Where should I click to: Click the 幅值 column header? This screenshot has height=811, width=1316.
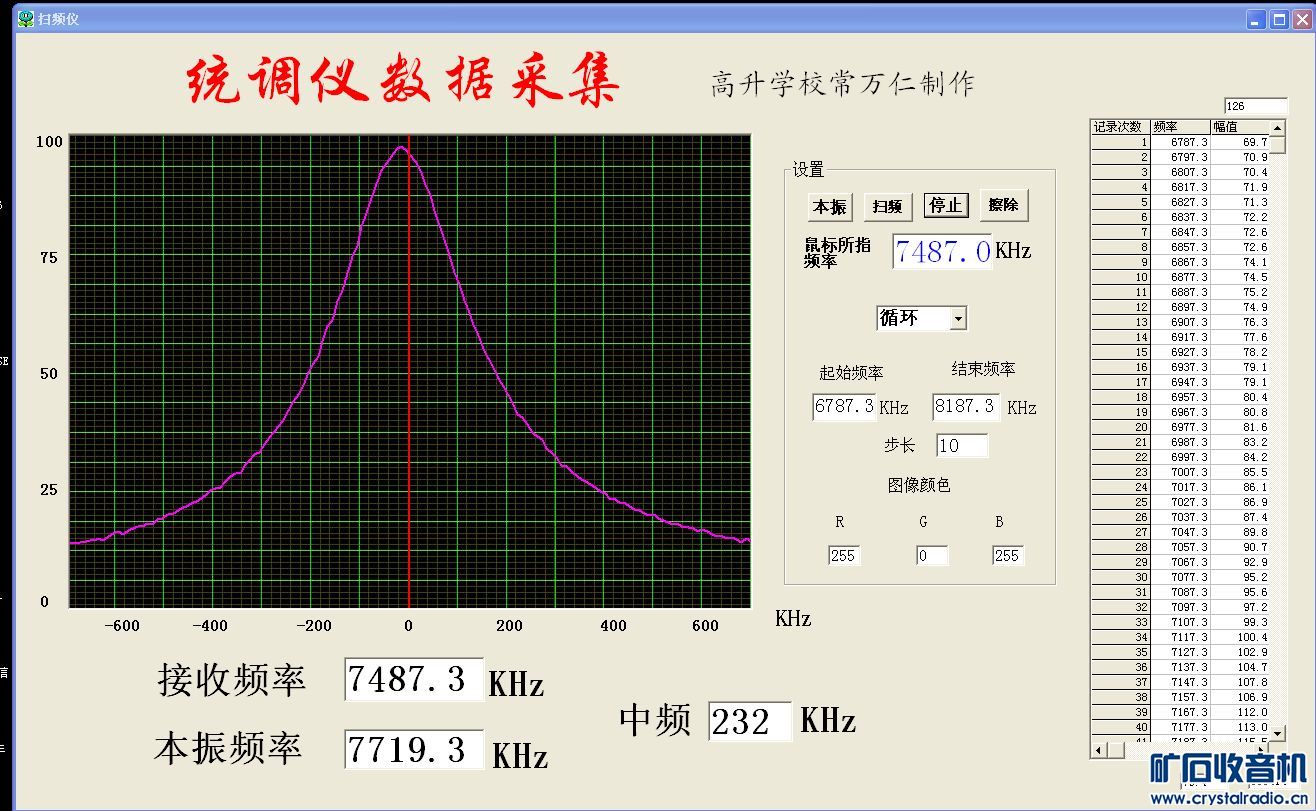pos(1240,127)
